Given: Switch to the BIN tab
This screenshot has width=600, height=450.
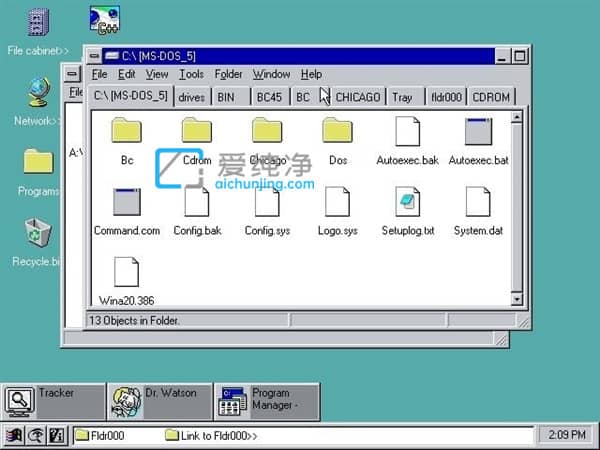Looking at the screenshot, I should click(231, 97).
